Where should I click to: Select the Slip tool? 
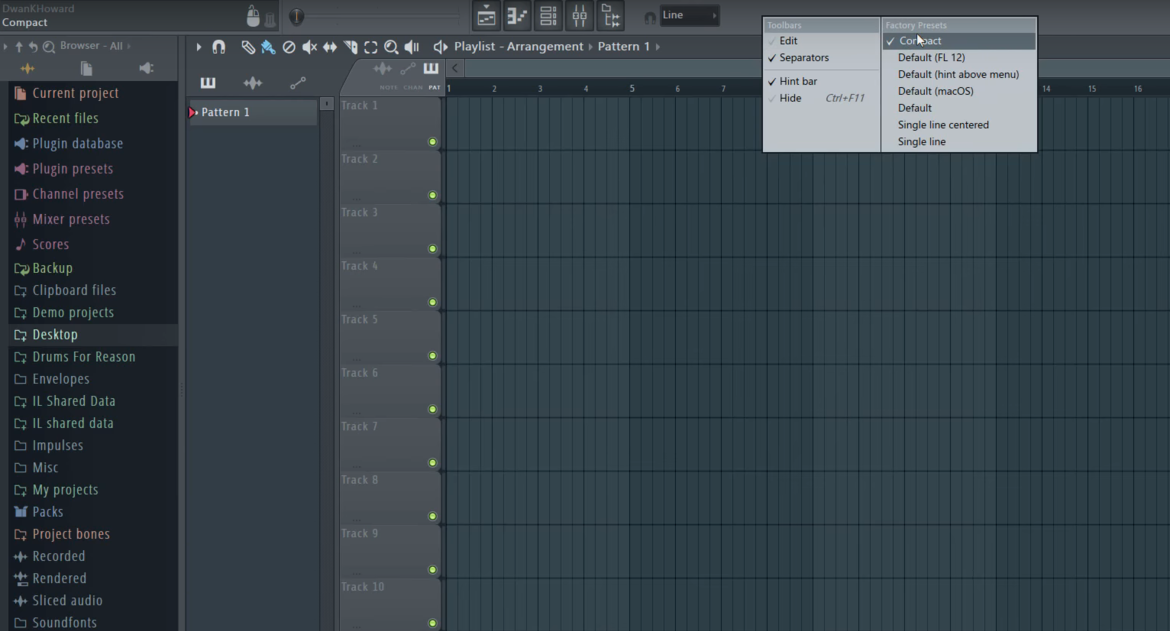click(330, 47)
